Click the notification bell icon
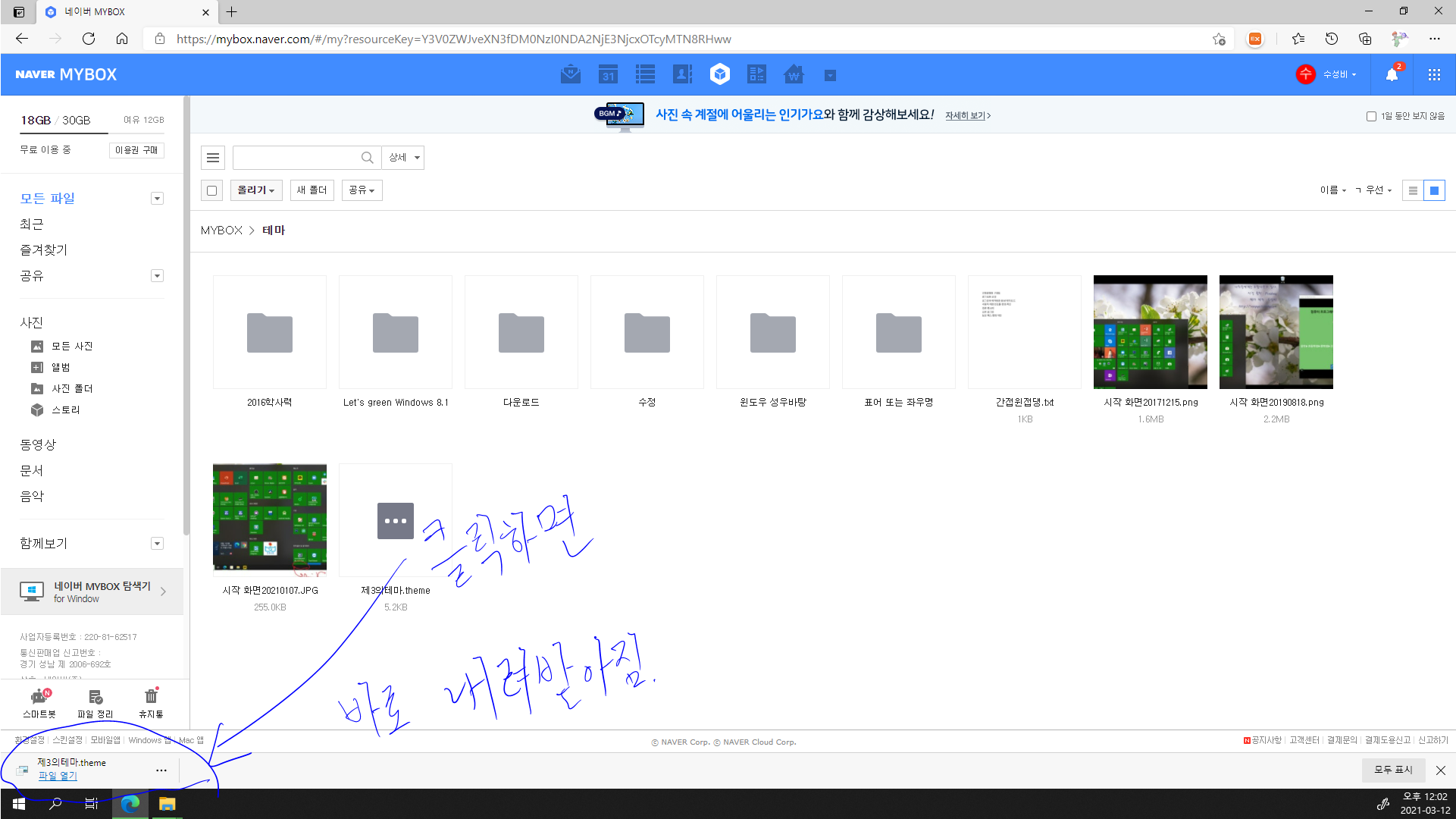Viewport: 1456px width, 819px height. [x=1392, y=74]
